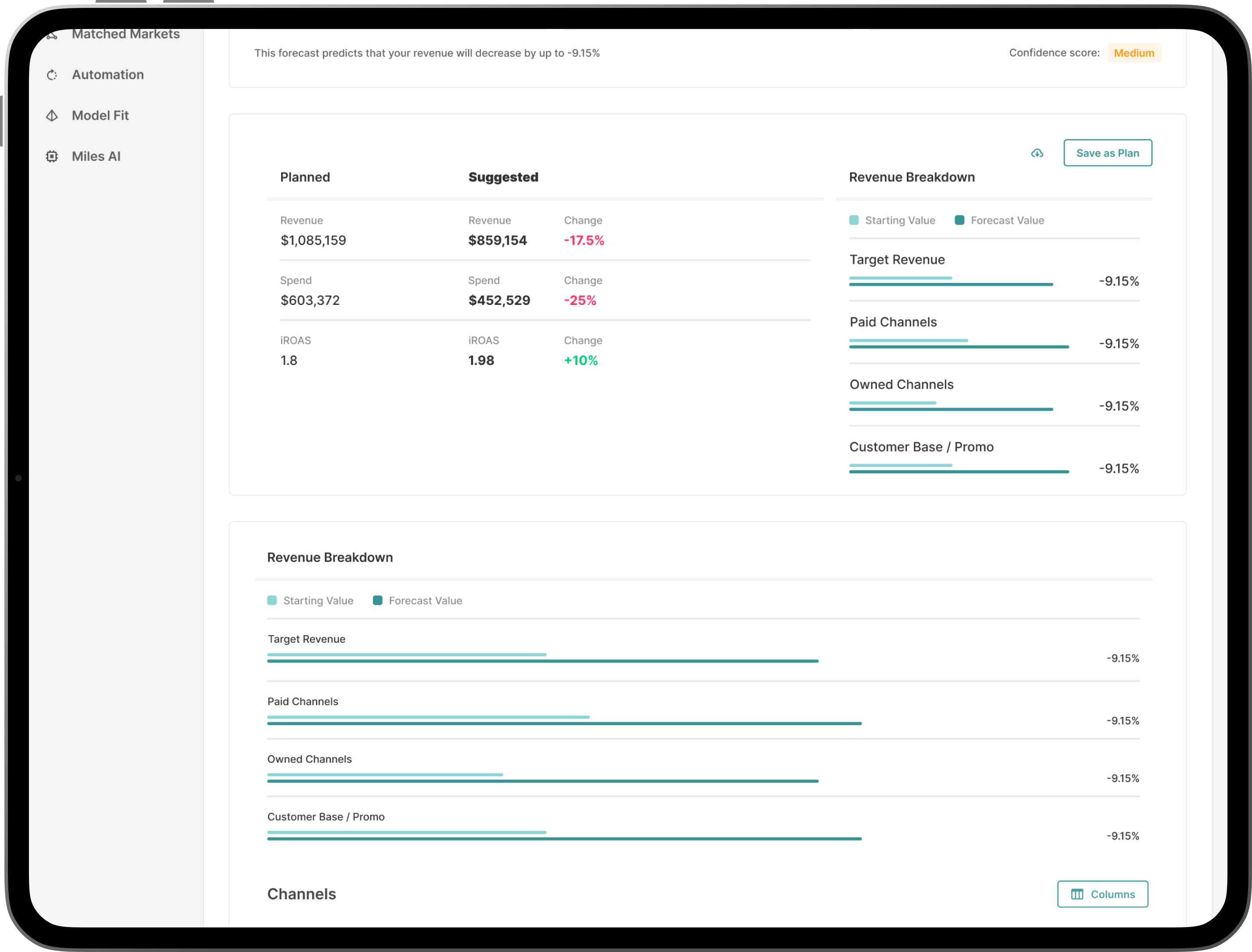Click the Starting Value legend swatch in side panel

coord(854,220)
